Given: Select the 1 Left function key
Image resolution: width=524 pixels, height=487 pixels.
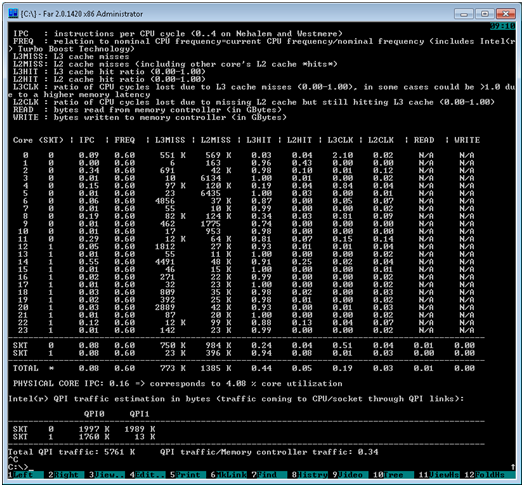Looking at the screenshot, I should 26,474.
